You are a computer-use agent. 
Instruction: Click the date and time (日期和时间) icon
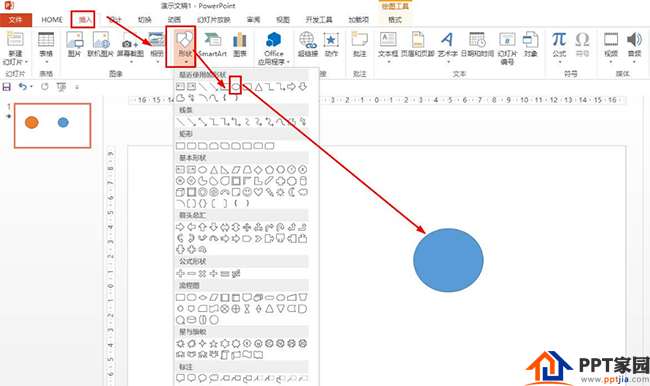tap(477, 39)
